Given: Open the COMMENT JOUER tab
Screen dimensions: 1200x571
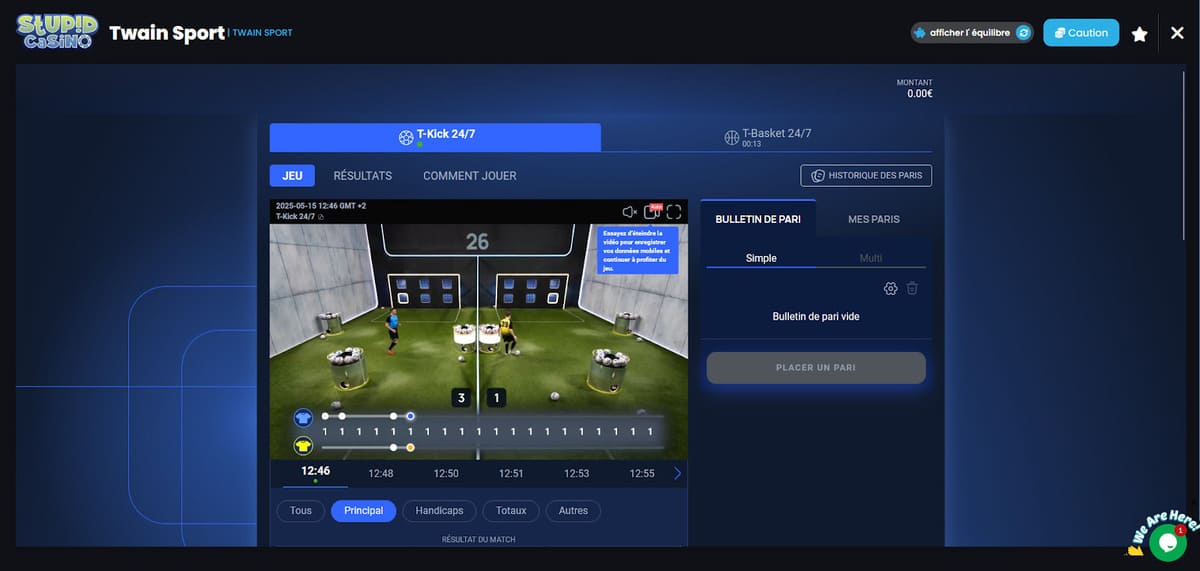Looking at the screenshot, I should 470,175.
